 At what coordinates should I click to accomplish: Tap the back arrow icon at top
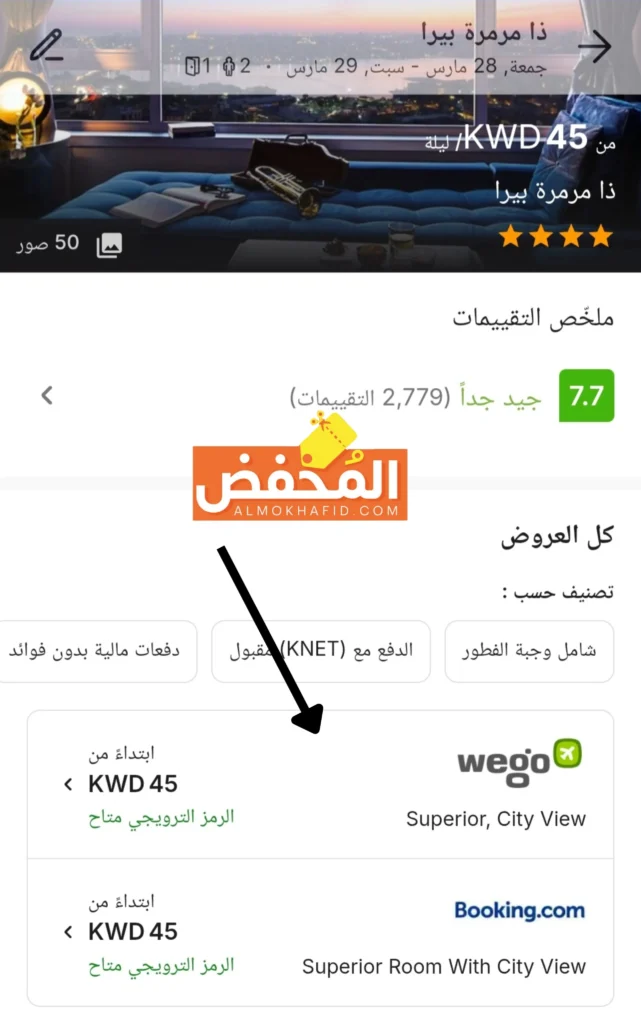pos(594,46)
